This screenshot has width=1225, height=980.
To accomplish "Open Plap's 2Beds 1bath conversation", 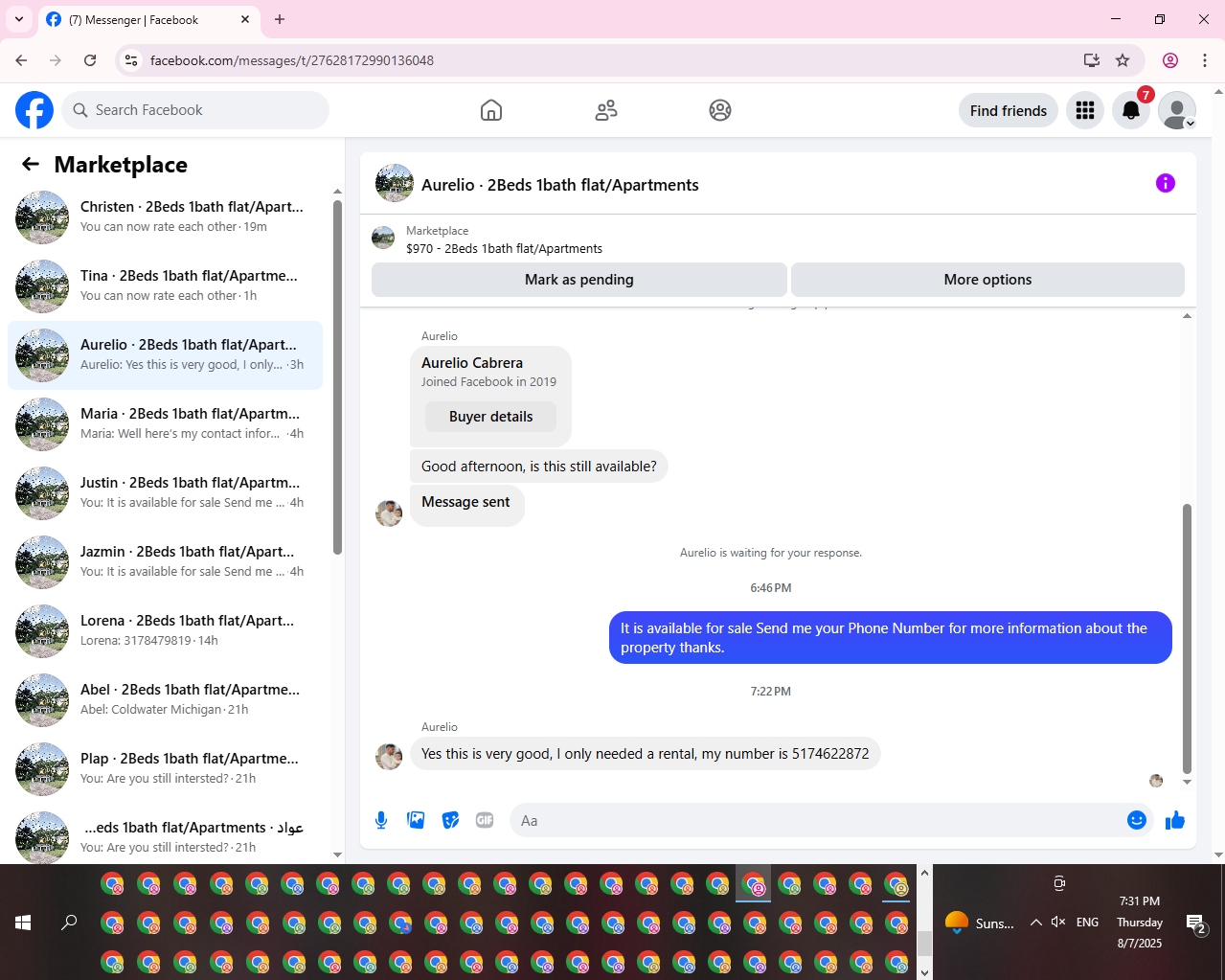I will click(165, 769).
